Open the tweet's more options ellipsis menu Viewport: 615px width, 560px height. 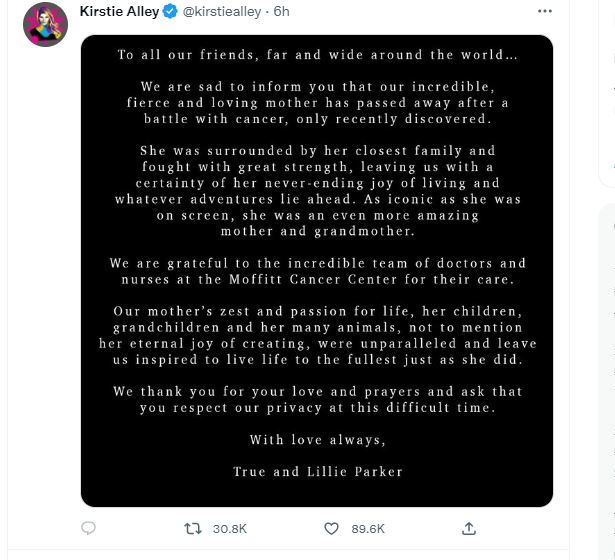544,12
